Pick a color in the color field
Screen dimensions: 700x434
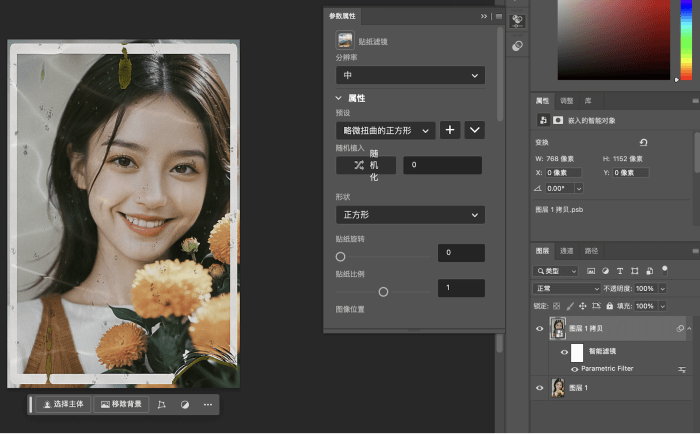(614, 39)
